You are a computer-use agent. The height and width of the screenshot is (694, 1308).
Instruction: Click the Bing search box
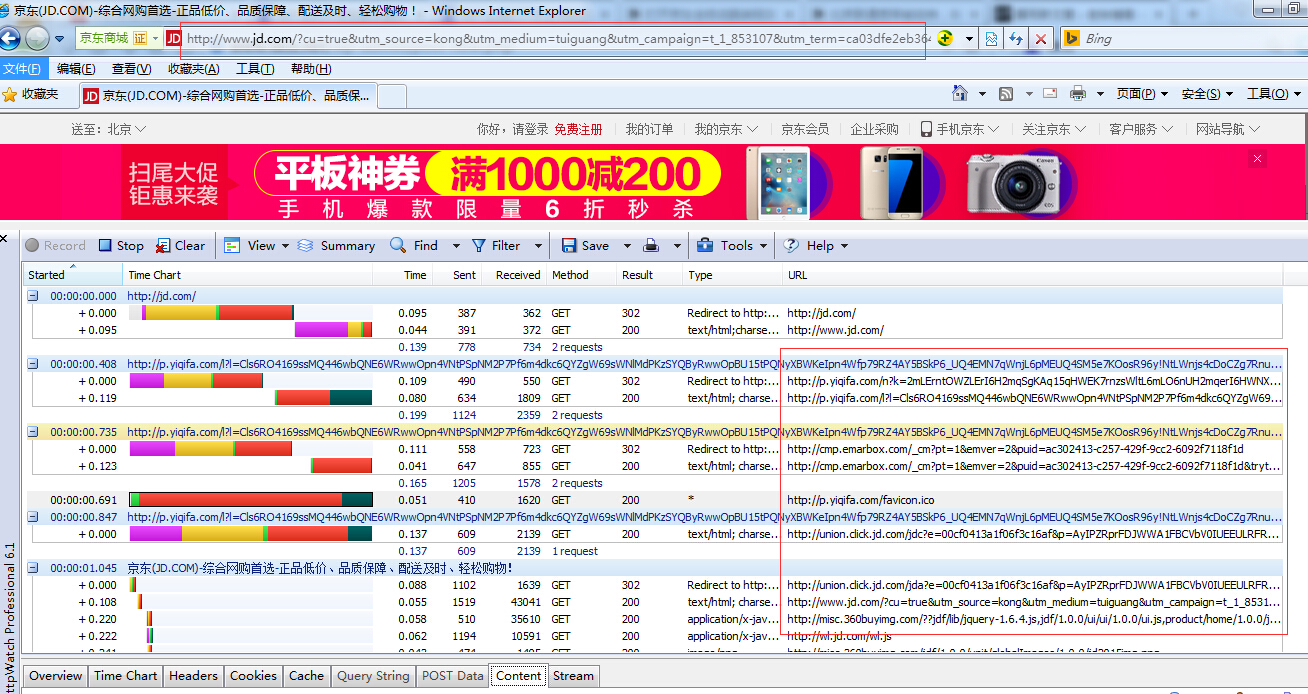click(1180, 38)
